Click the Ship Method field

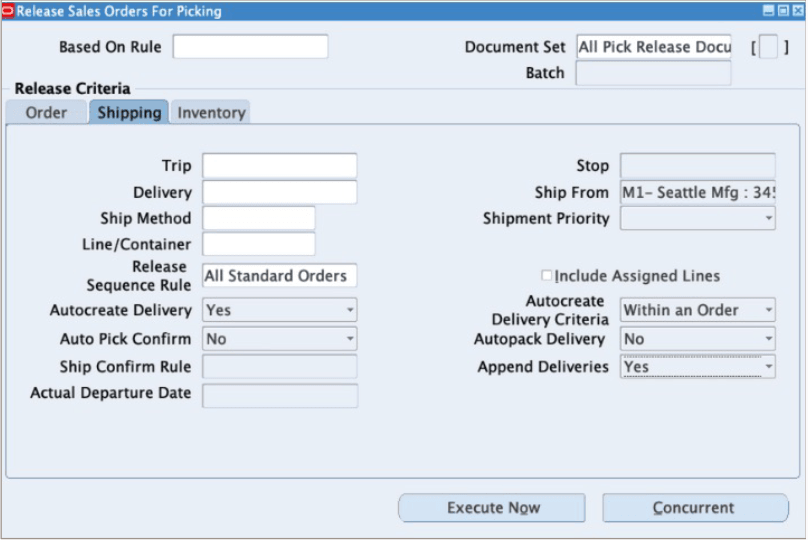click(x=259, y=218)
